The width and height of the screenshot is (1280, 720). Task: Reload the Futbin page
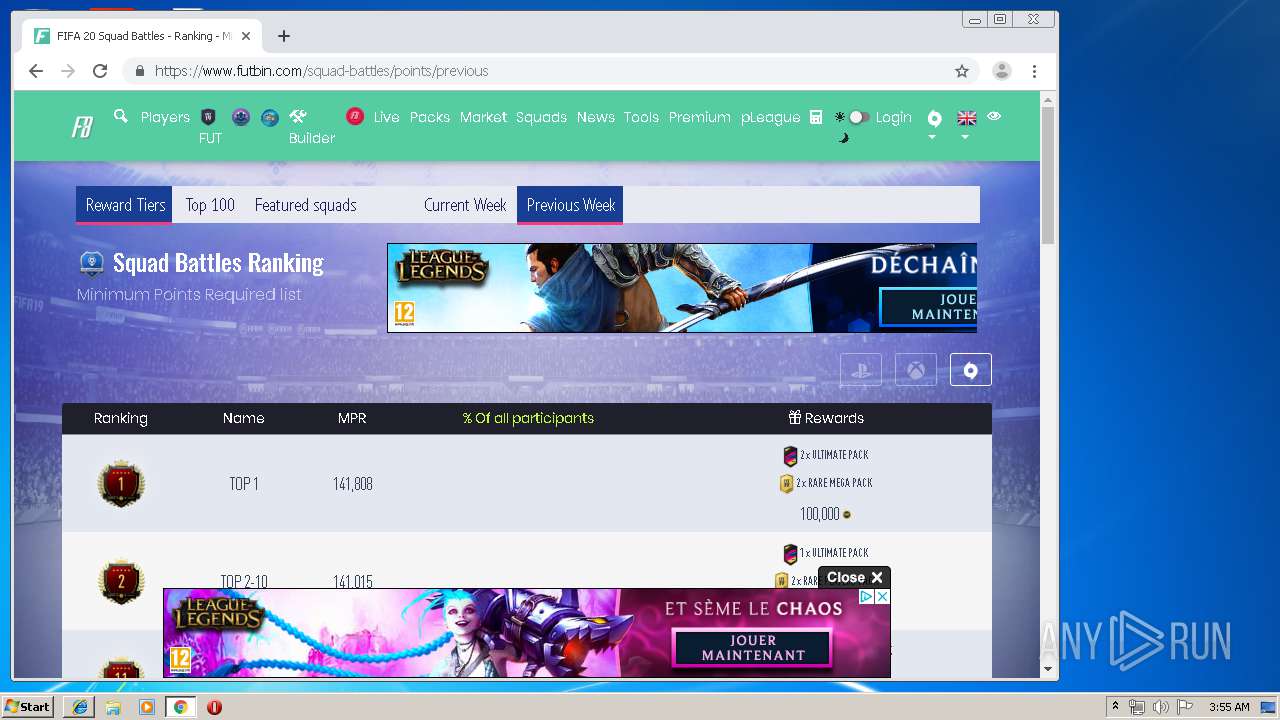coord(100,71)
